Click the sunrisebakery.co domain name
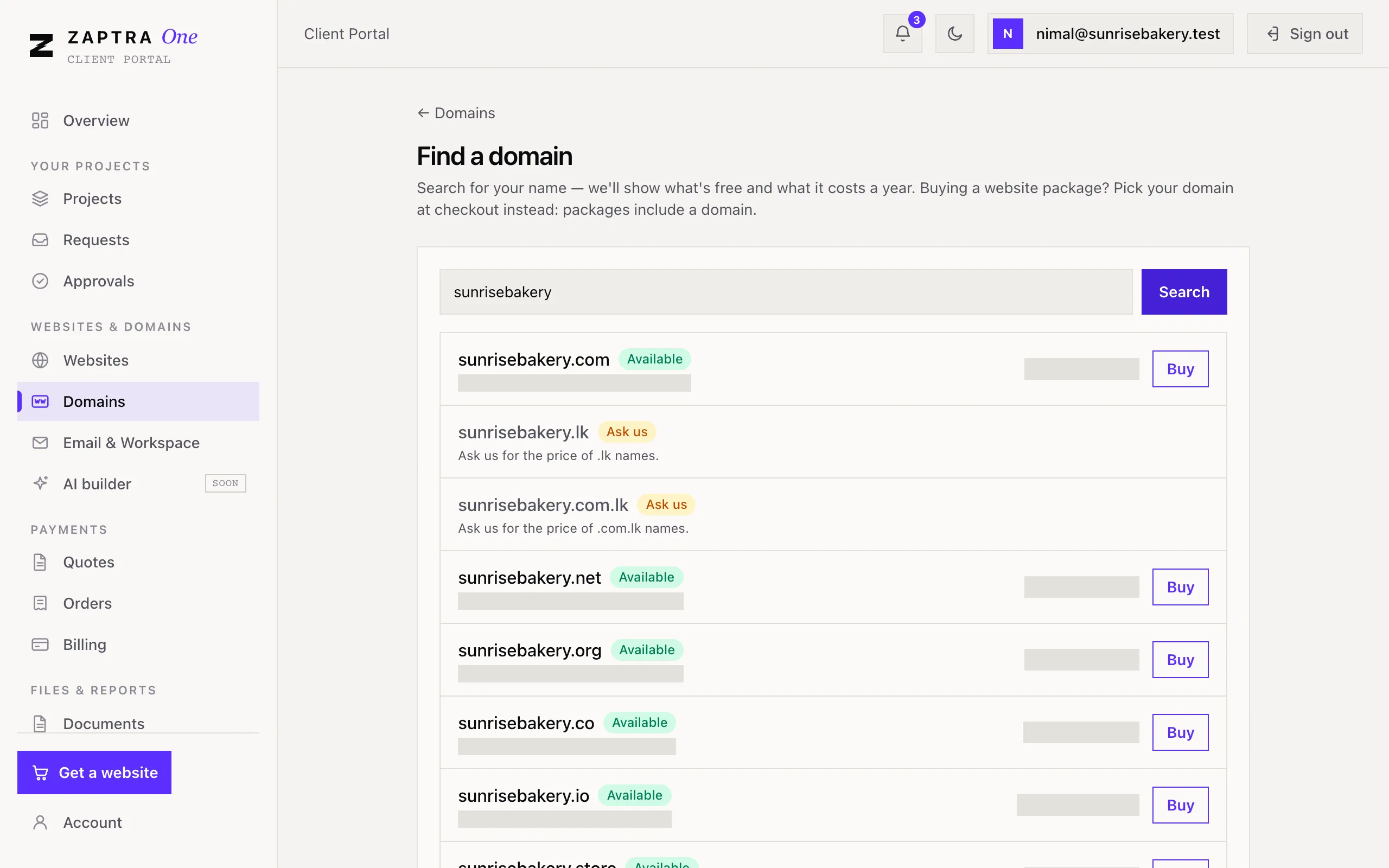 tap(526, 723)
